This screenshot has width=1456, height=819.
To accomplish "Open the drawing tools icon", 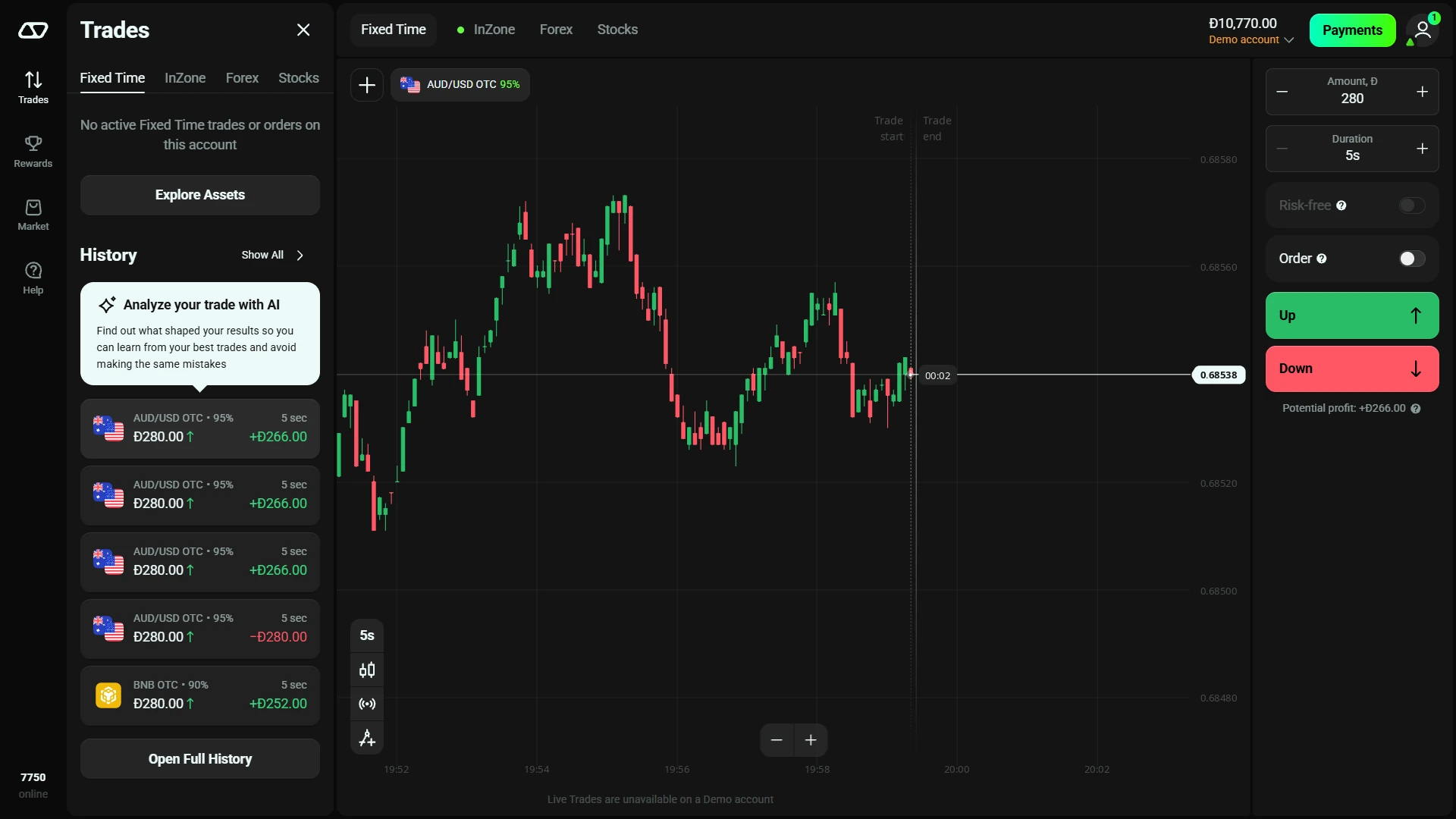I will [367, 739].
